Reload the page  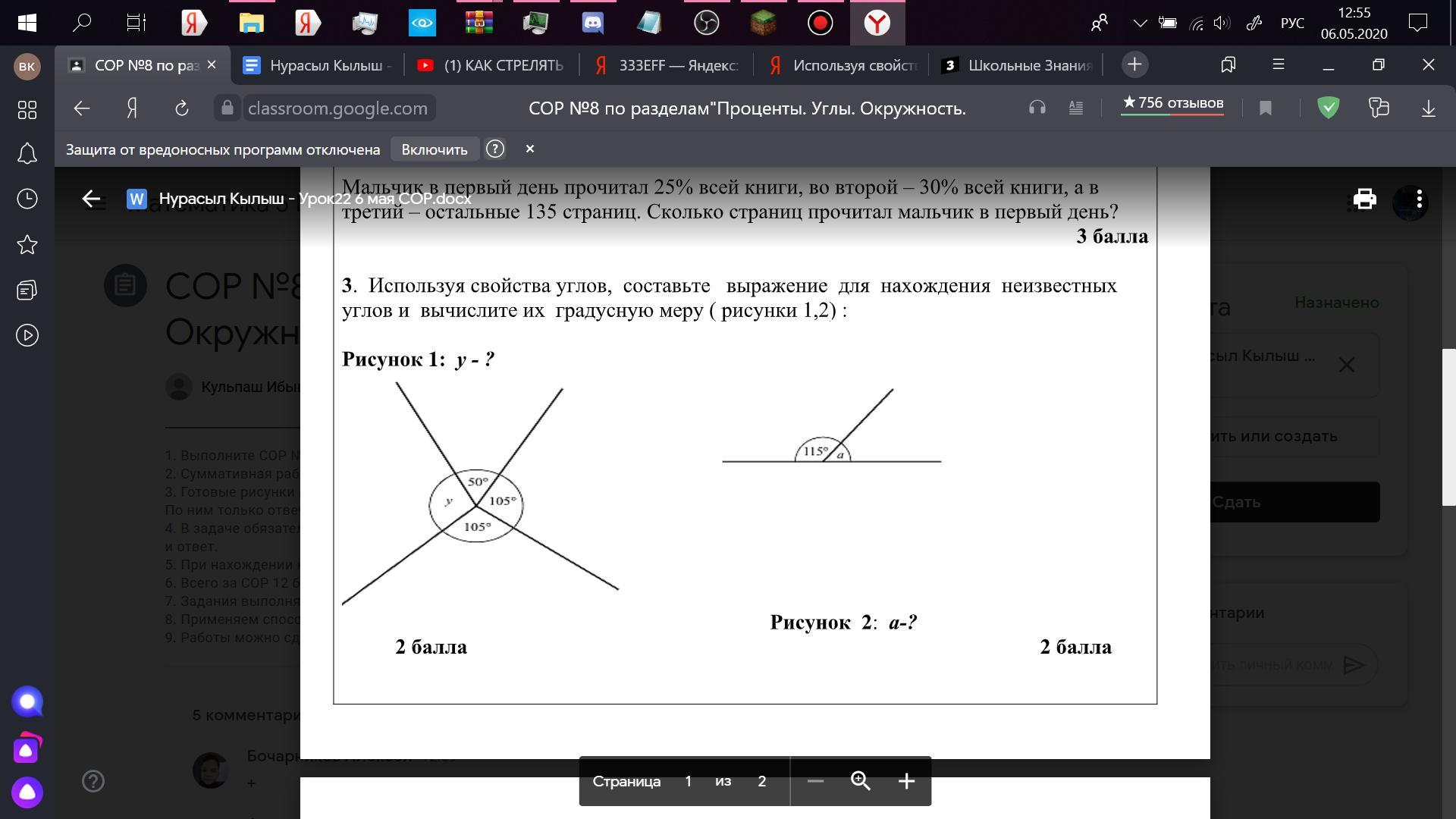pos(181,108)
